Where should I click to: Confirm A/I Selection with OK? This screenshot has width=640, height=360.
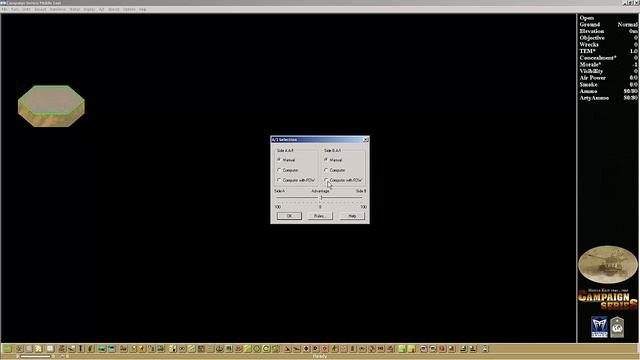click(x=289, y=216)
